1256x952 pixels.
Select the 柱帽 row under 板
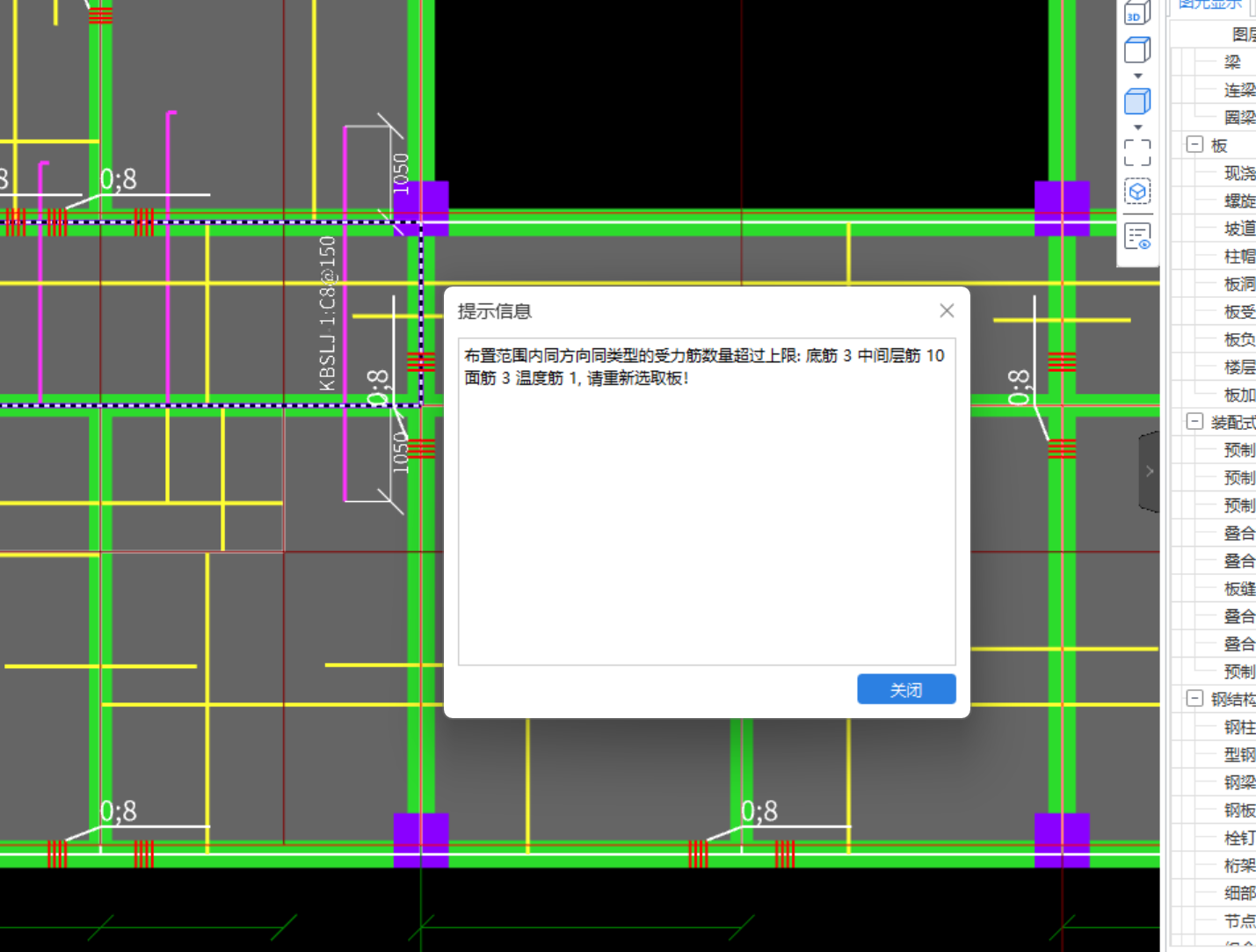pos(1239,257)
